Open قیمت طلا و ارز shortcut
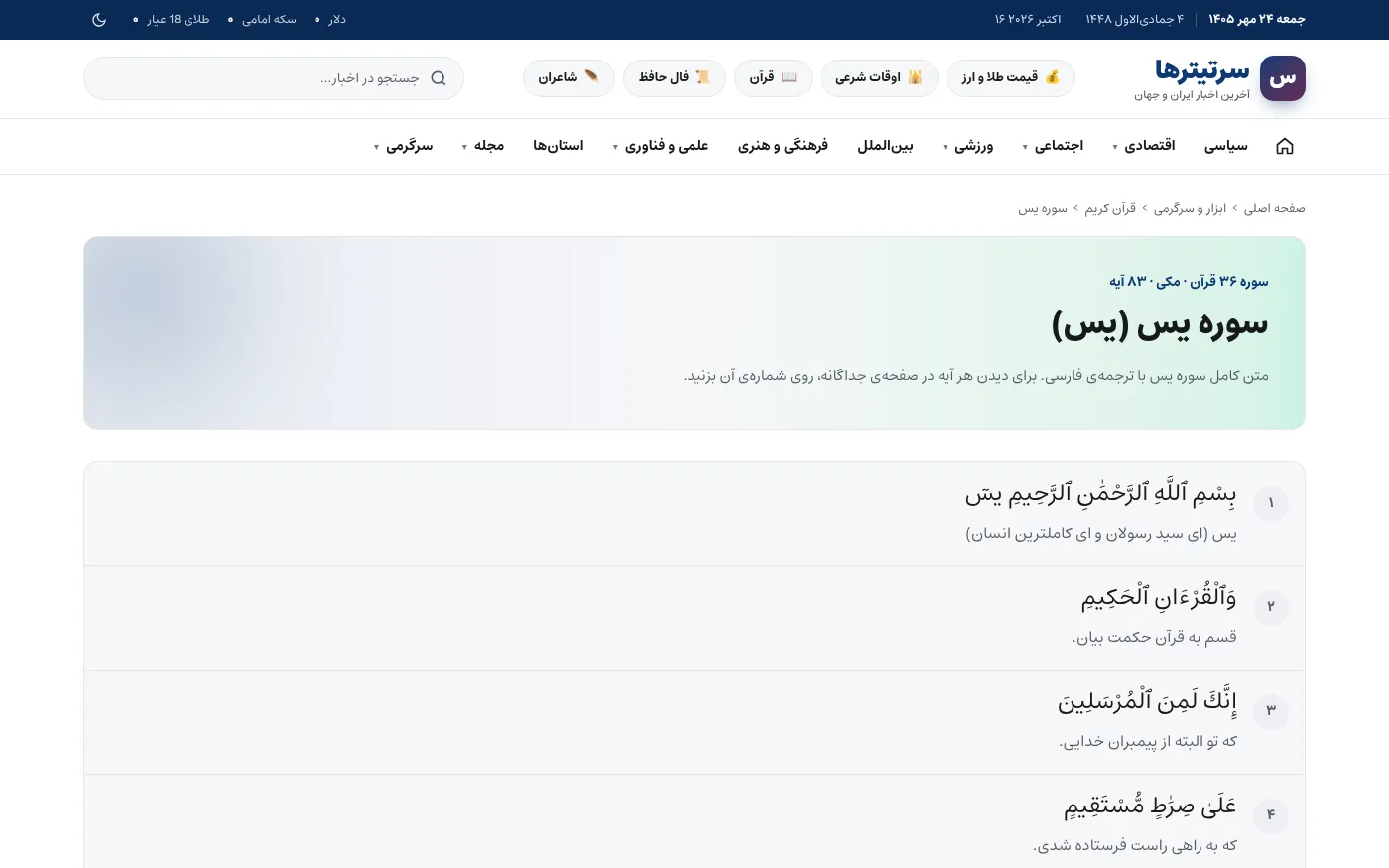The height and width of the screenshot is (868, 1389). 1011,78
